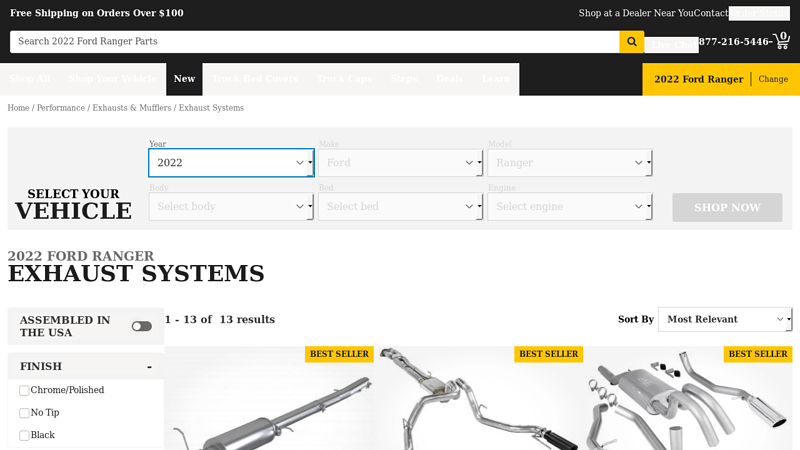The width and height of the screenshot is (800, 450).
Task: Open the Shop All menu
Action: click(30, 79)
